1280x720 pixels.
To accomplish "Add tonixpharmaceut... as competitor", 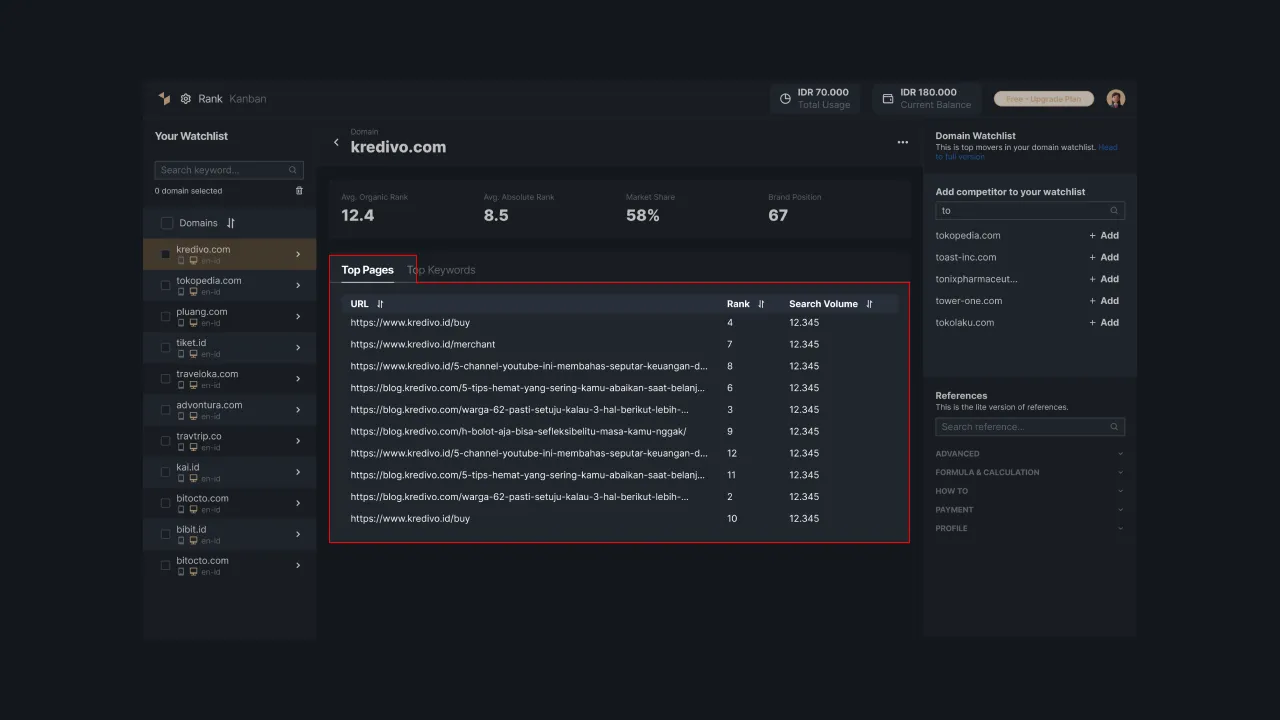I will point(1104,279).
